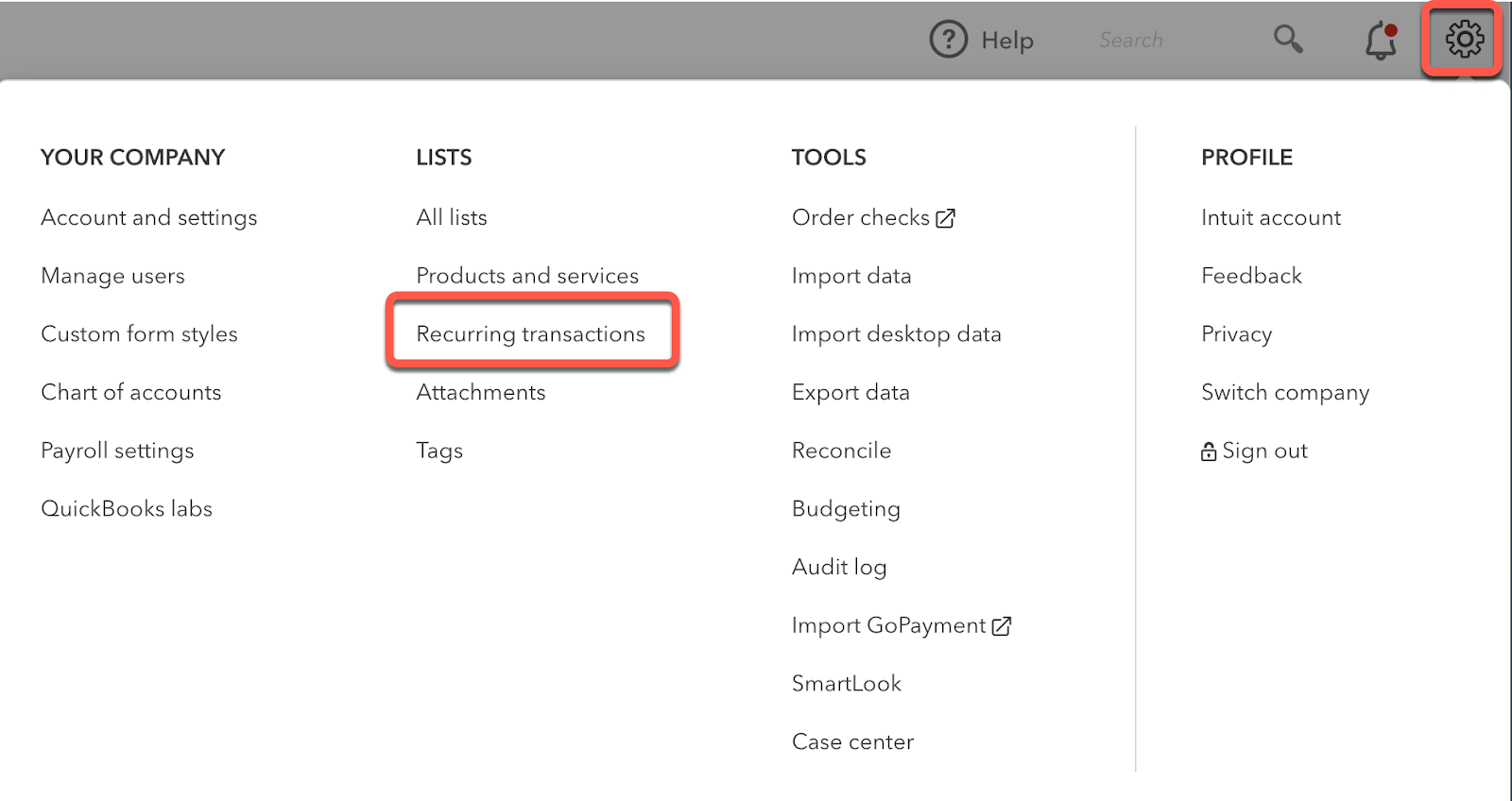1512x801 pixels.
Task: Open Chart of accounts
Action: point(130,392)
